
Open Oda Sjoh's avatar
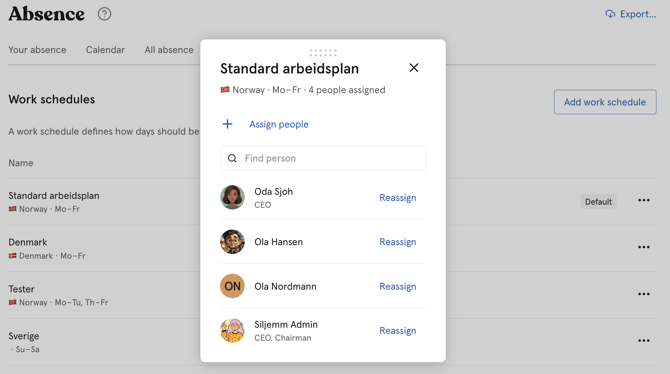coord(232,197)
